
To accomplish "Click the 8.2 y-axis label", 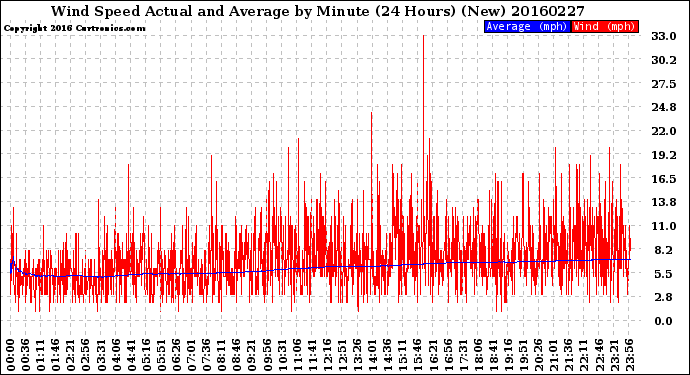I will pos(664,250).
